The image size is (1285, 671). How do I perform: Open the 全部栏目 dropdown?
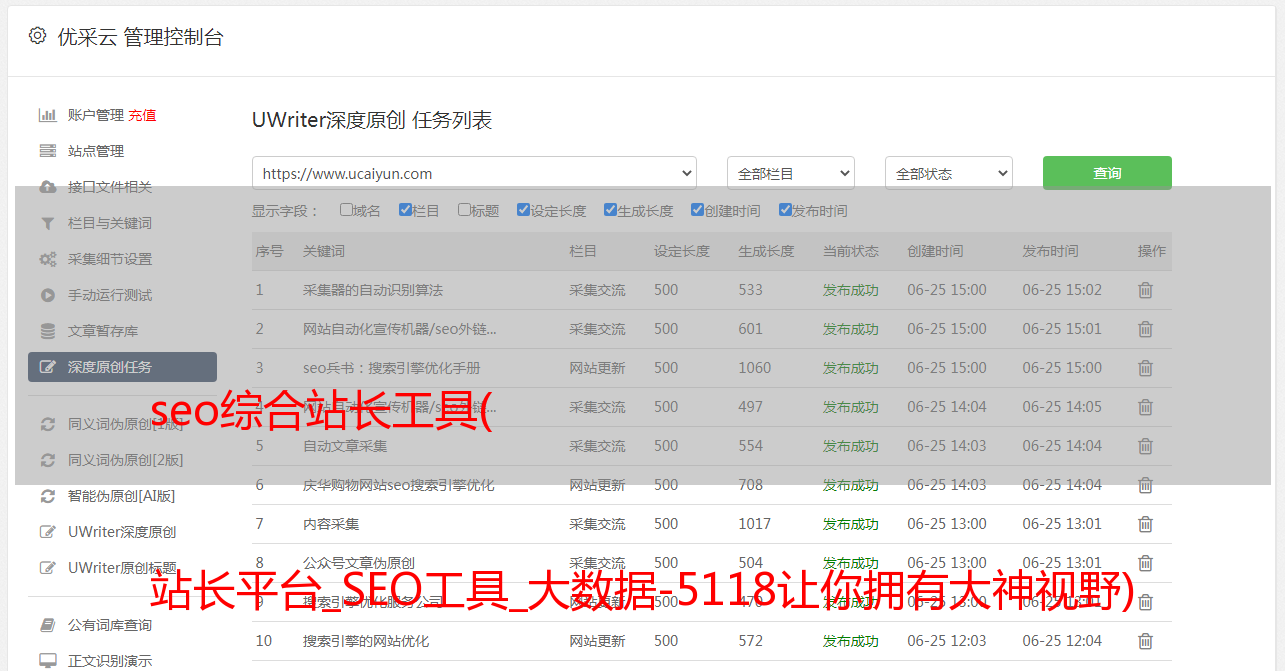tap(791, 173)
